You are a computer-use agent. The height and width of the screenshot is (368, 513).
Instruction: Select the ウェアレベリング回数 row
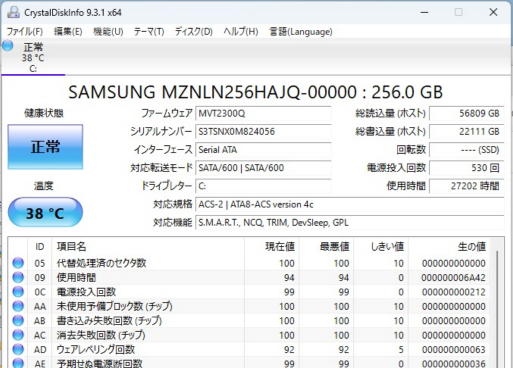[250, 349]
